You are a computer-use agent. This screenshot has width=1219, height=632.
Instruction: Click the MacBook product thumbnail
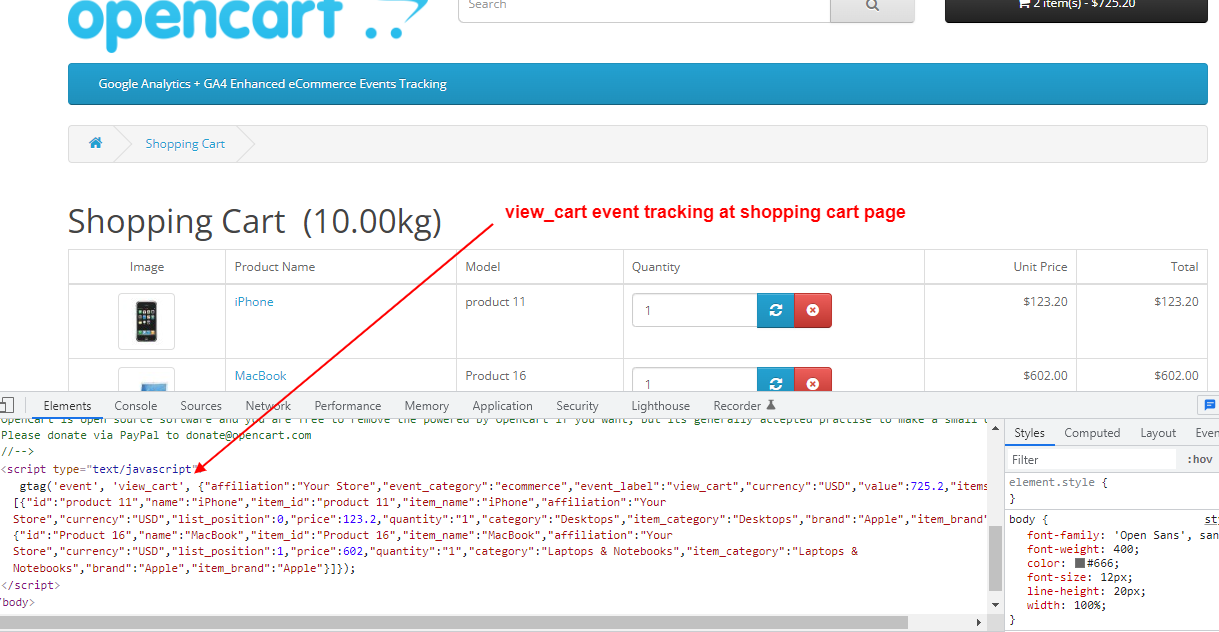[x=146, y=380]
